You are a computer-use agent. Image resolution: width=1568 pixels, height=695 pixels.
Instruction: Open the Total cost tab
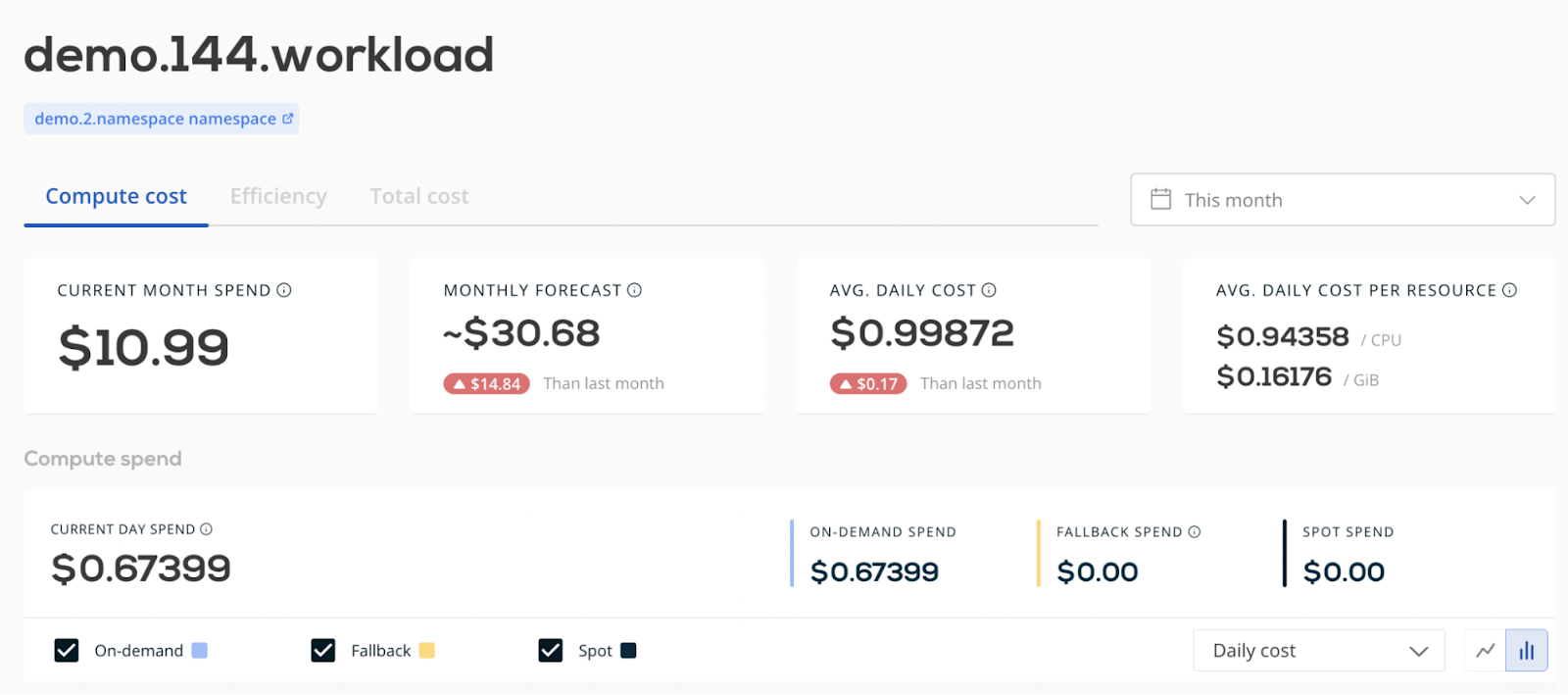point(419,196)
